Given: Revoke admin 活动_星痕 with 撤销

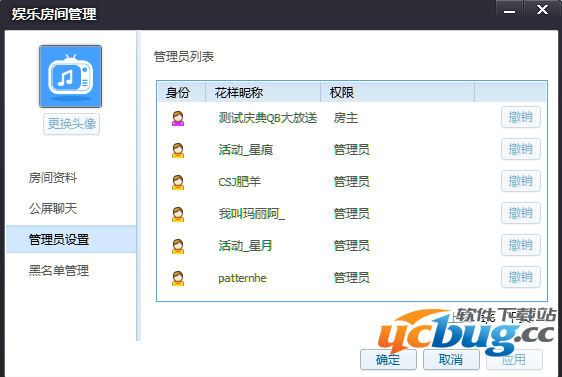Looking at the screenshot, I should [x=520, y=149].
